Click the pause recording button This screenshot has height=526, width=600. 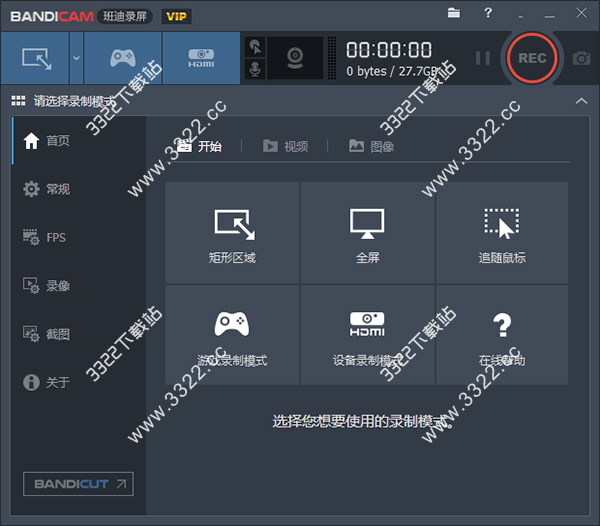click(x=483, y=58)
